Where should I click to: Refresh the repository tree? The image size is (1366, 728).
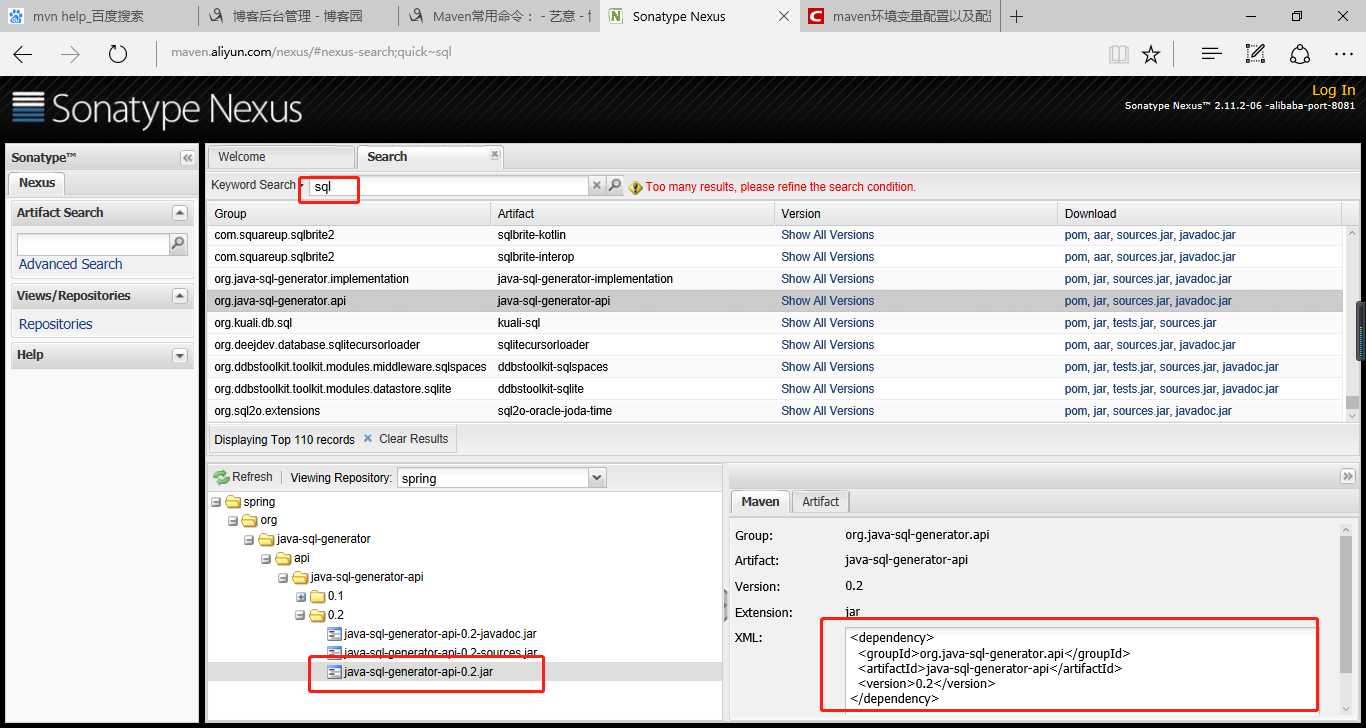243,477
